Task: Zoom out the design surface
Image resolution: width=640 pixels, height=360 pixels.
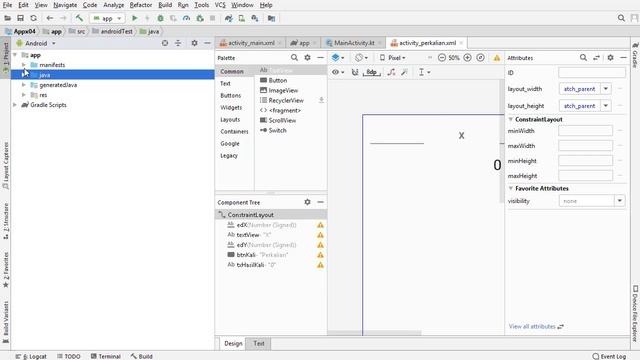Action: pyautogui.click(x=442, y=58)
